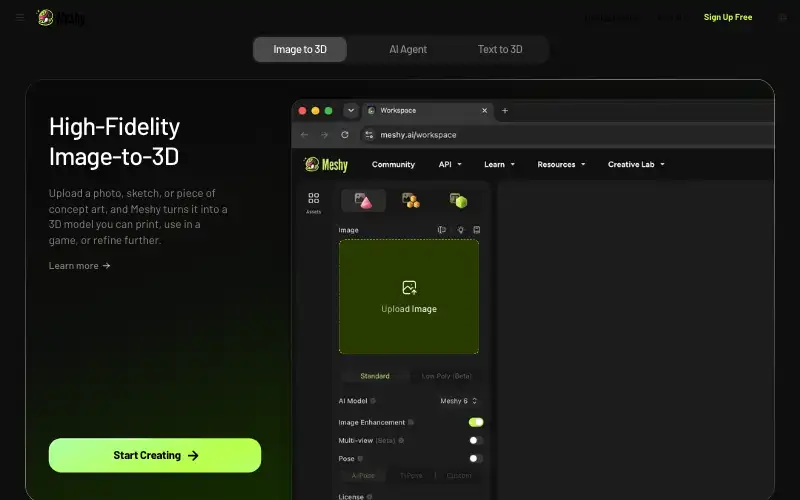Open the tab-list chevron in the browser mockup
Viewport: 800px width, 500px height.
[351, 110]
